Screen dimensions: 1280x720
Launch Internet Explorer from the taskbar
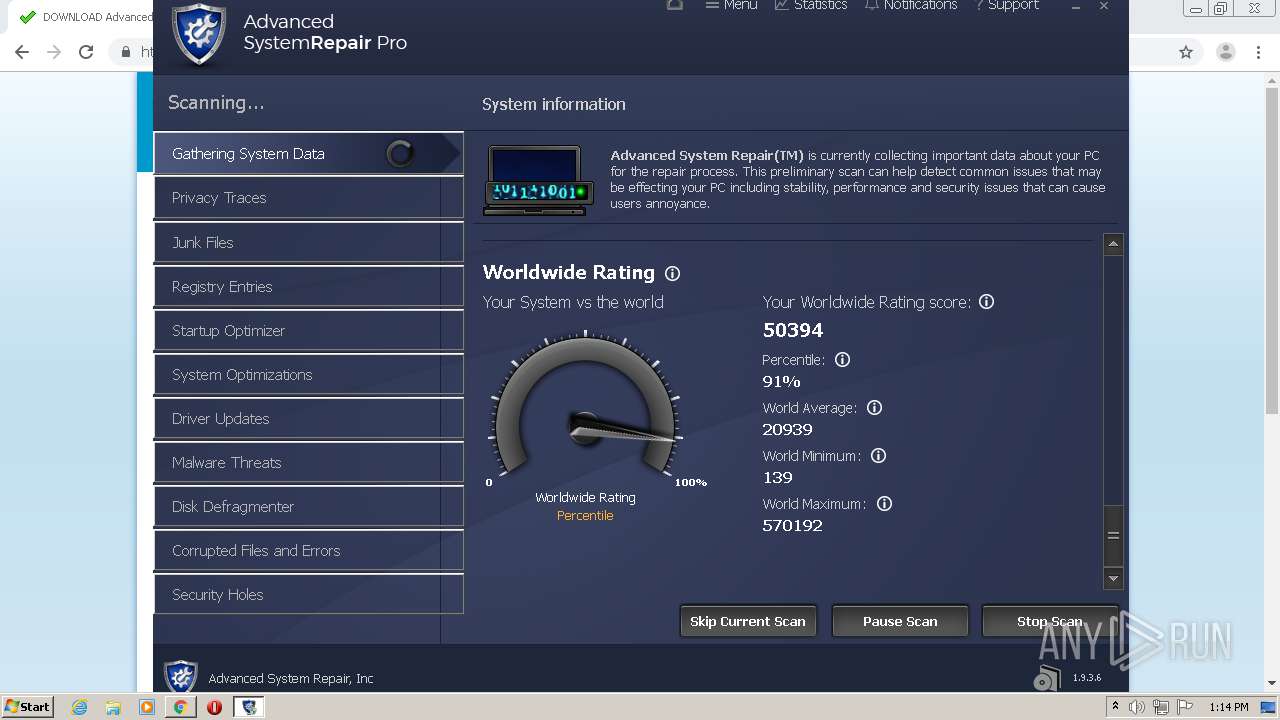tap(79, 707)
